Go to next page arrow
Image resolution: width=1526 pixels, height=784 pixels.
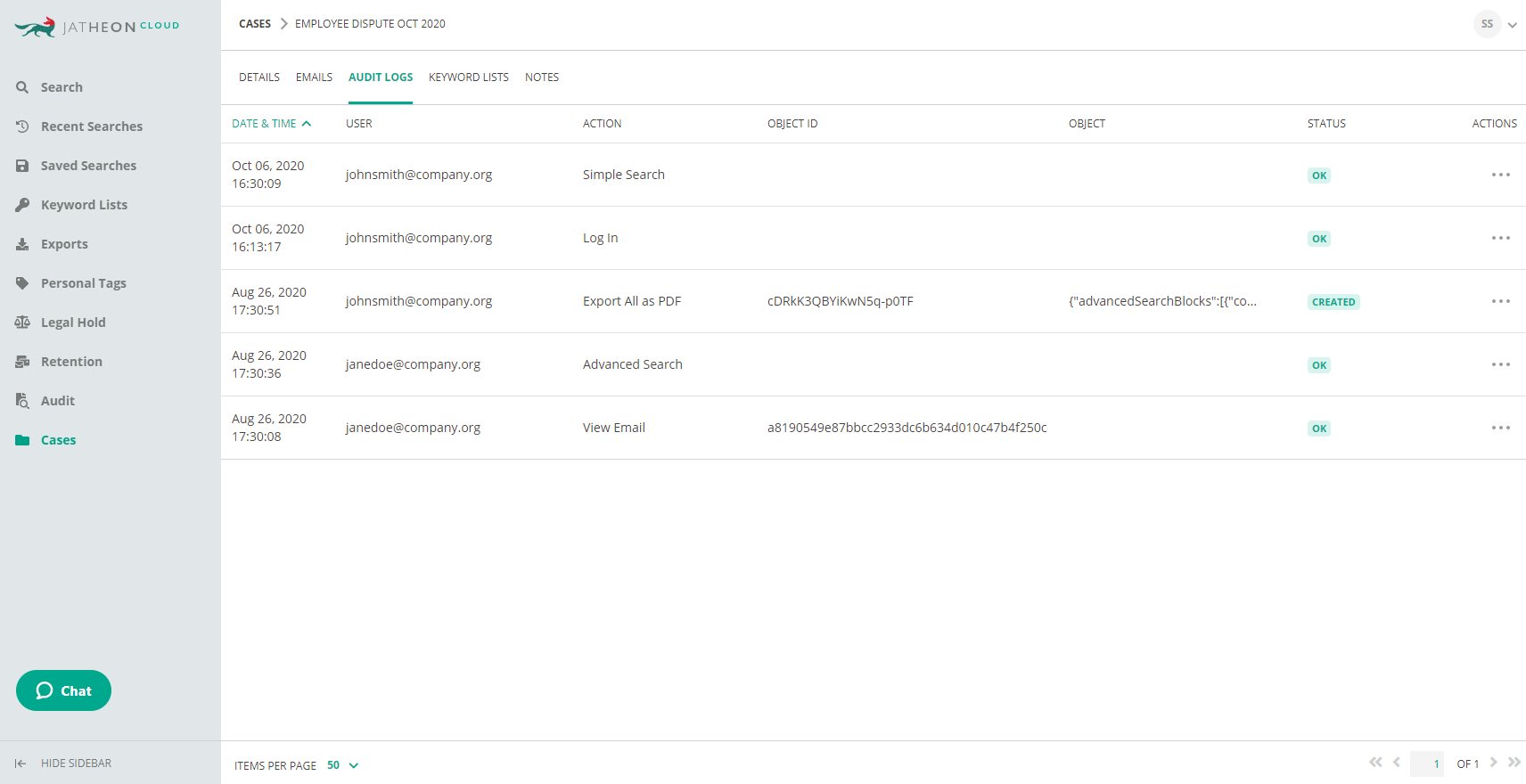[x=1493, y=763]
